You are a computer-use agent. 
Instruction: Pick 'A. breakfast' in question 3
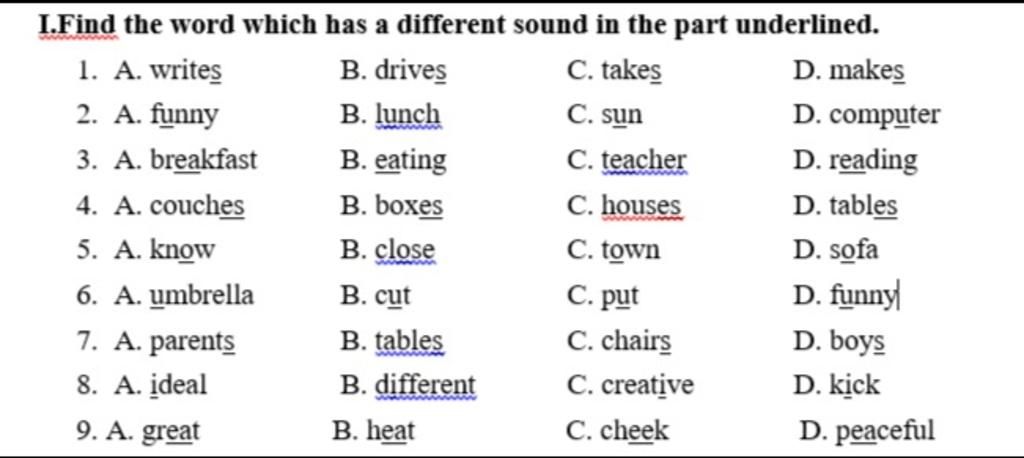coord(186,160)
